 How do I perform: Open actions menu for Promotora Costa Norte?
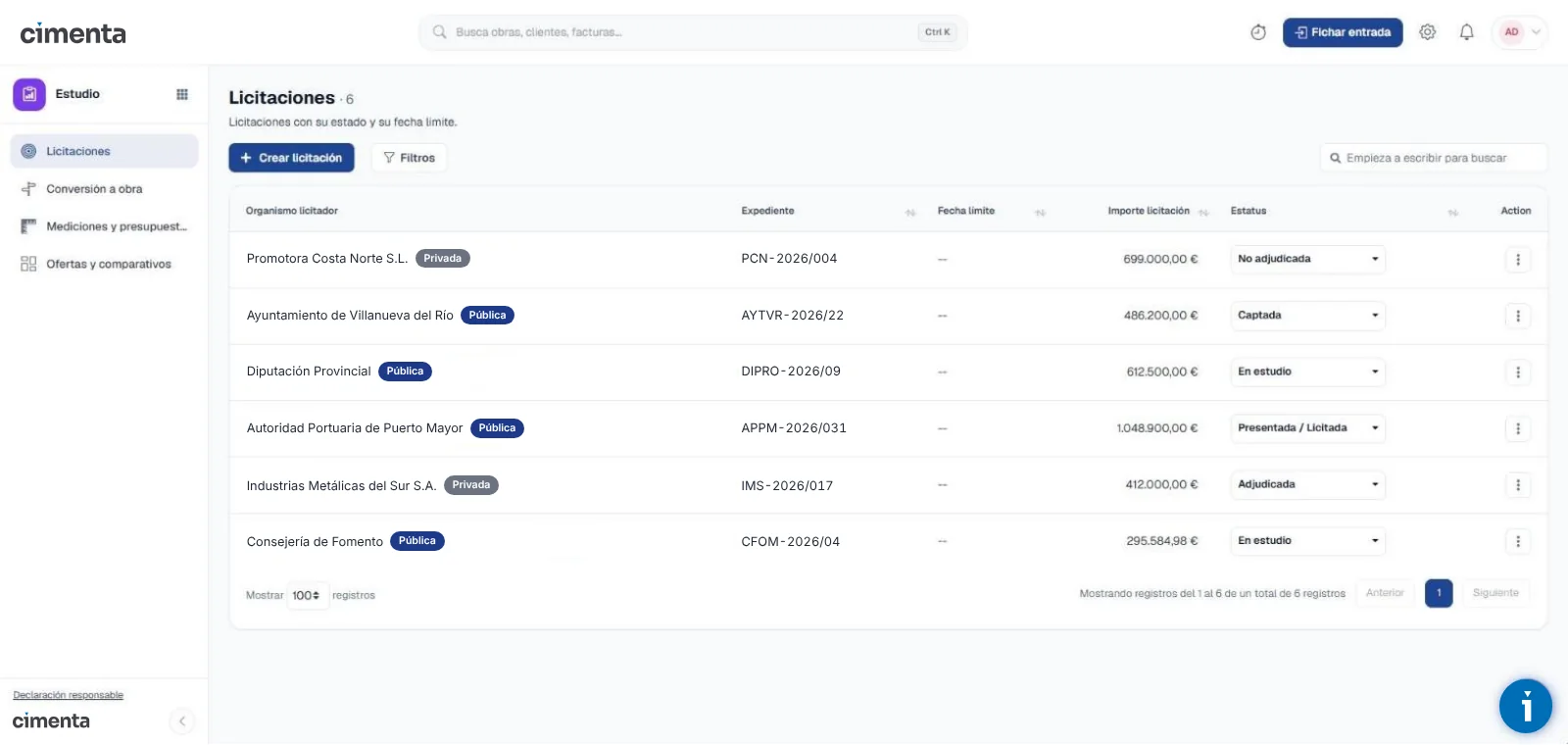click(1518, 260)
